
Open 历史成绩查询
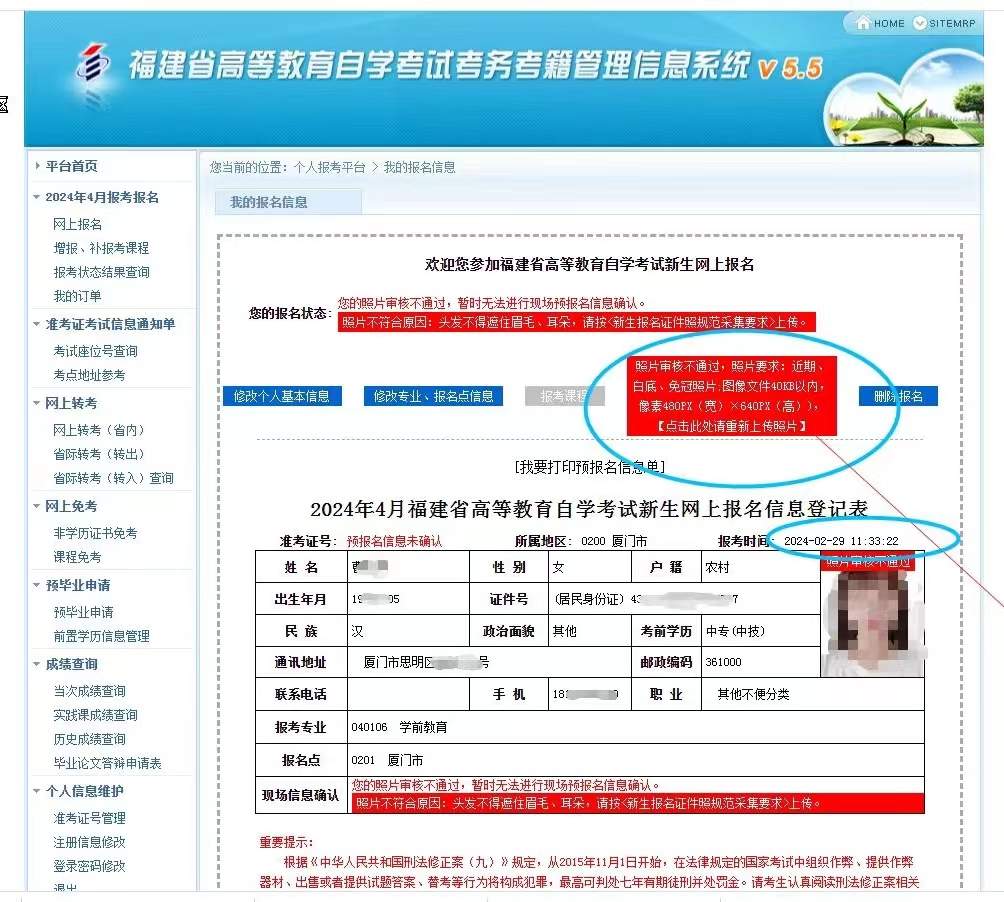point(89,739)
